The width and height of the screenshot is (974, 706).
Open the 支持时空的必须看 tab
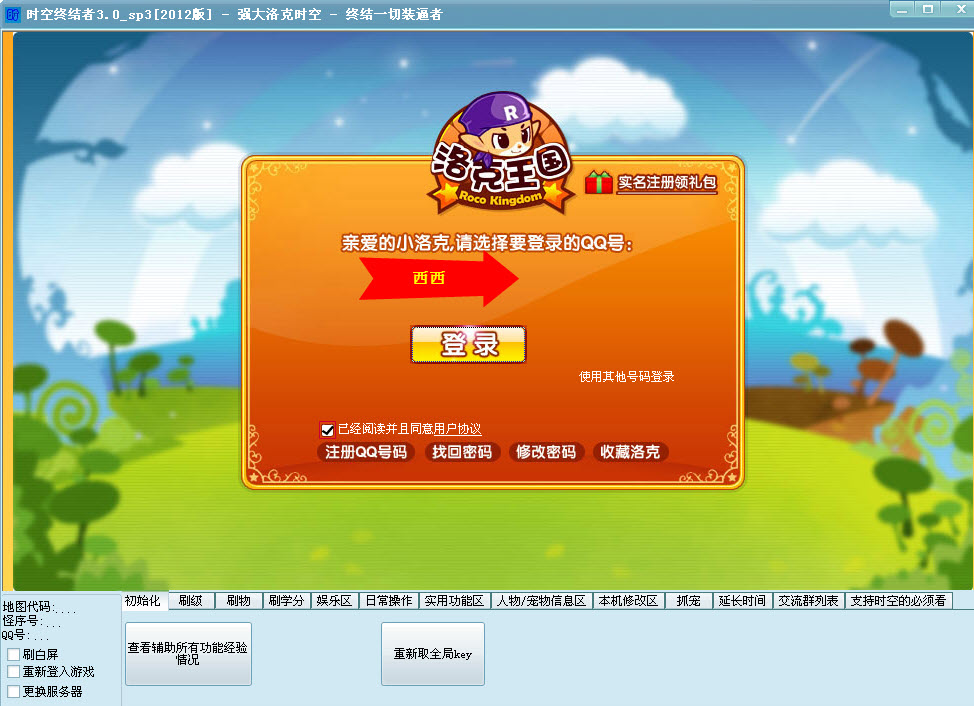click(x=898, y=600)
